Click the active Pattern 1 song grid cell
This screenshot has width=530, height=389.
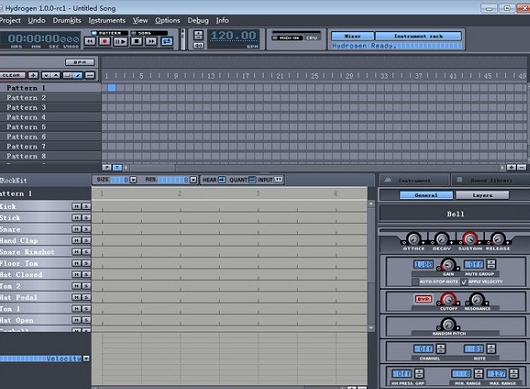tap(112, 88)
